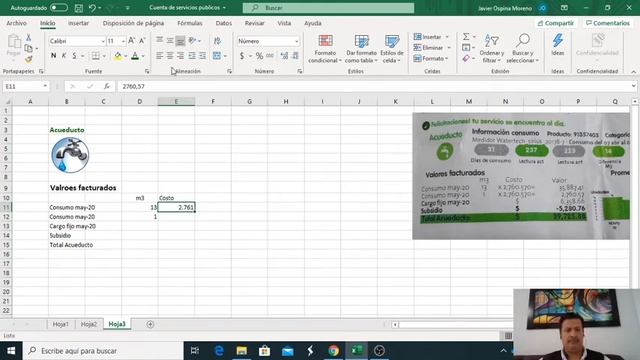The width and height of the screenshot is (640, 360).
Task: Switch to the Revisar tab
Action: pyautogui.click(x=255, y=23)
